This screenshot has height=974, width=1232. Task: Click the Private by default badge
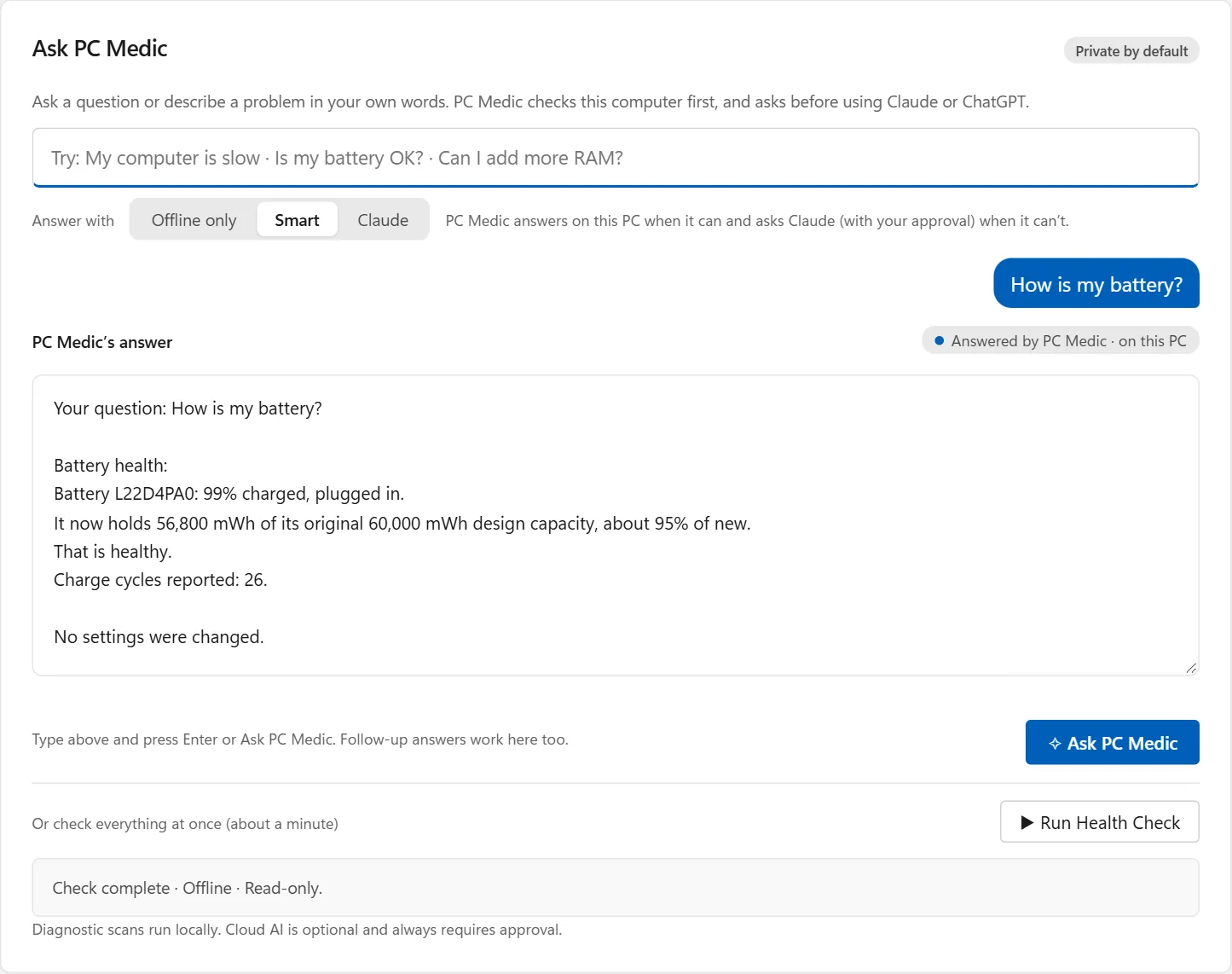pyautogui.click(x=1131, y=51)
